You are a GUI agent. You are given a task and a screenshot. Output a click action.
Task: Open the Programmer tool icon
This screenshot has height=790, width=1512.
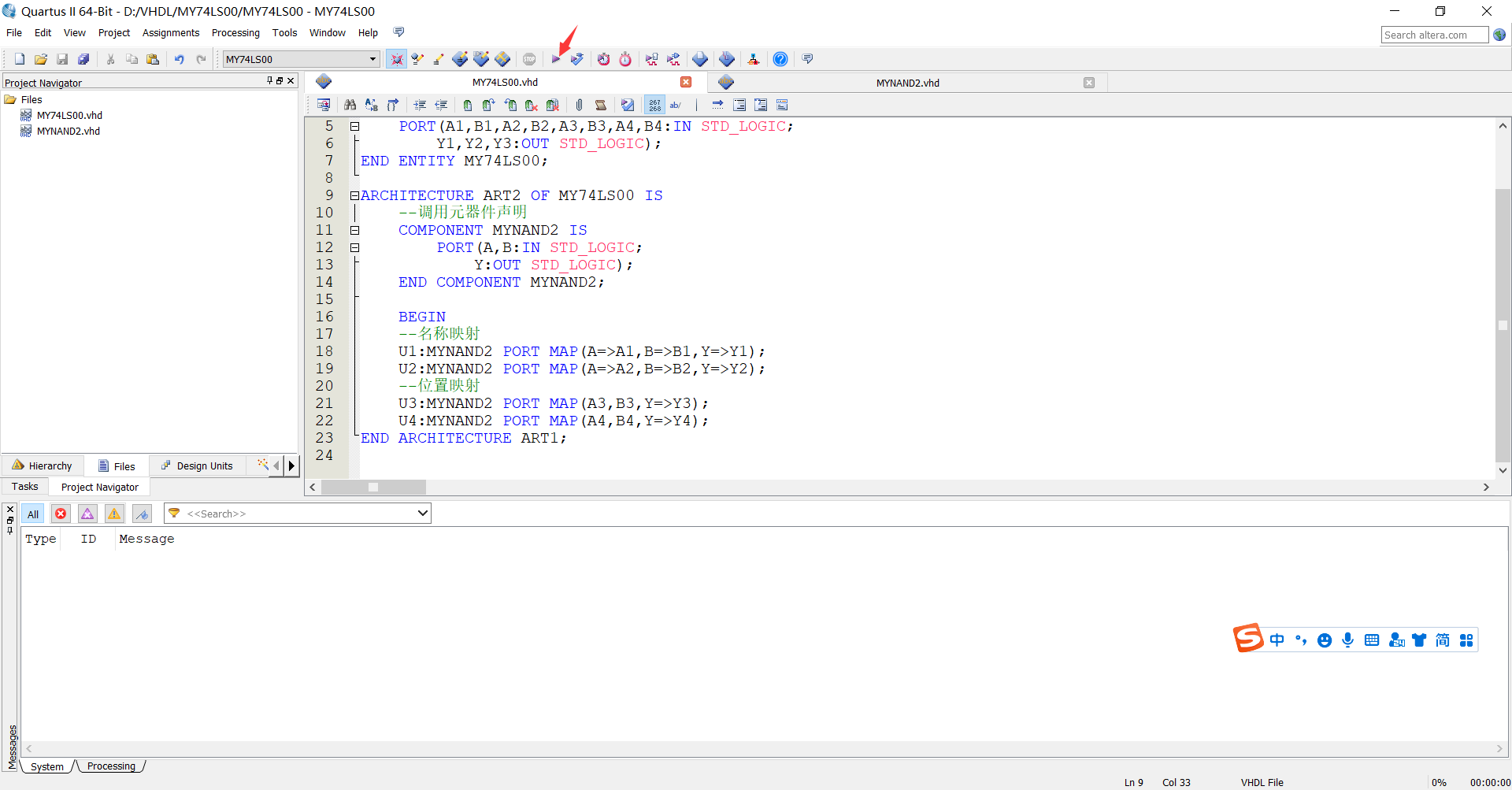(727, 59)
